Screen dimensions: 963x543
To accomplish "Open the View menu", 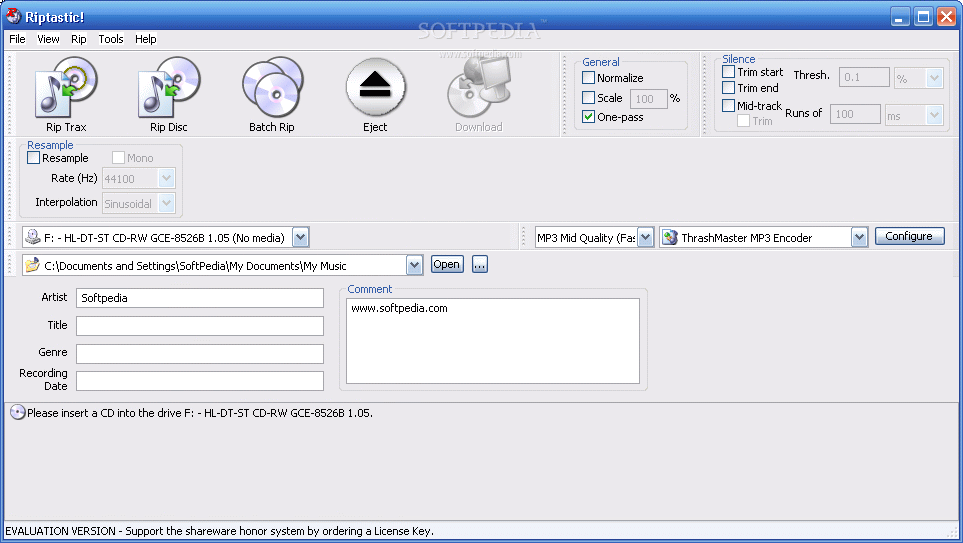I will click(x=48, y=39).
